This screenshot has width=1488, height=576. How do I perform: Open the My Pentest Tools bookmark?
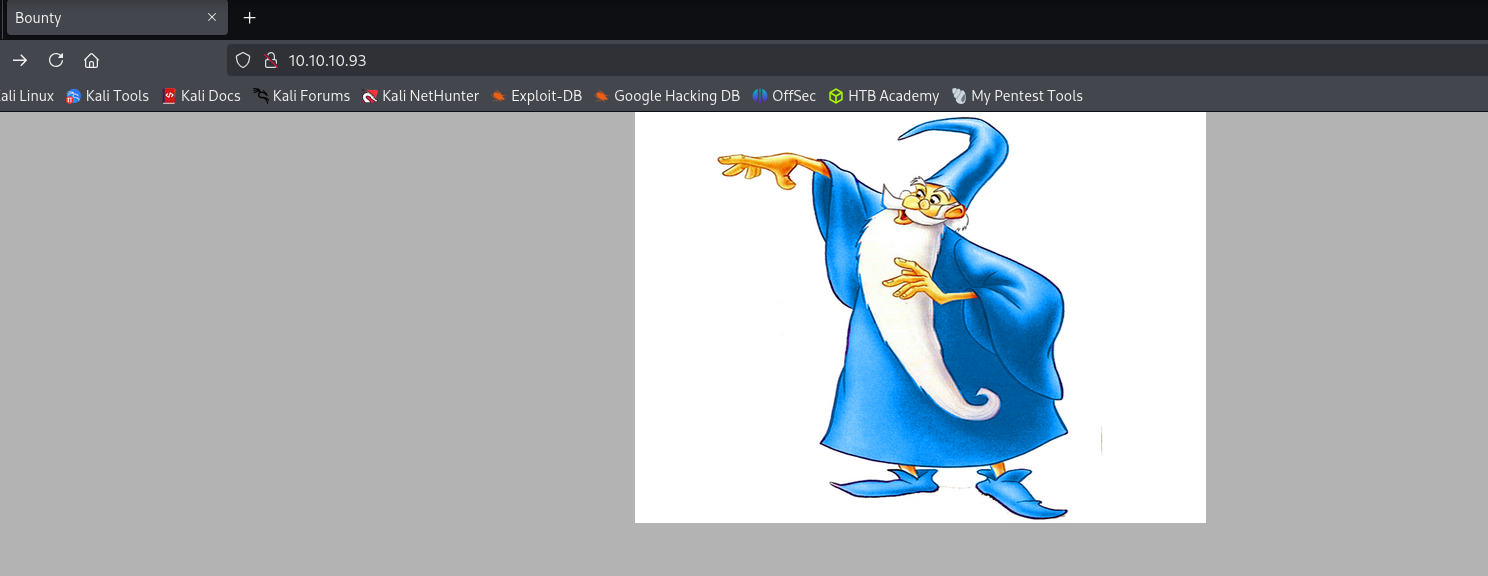point(1017,96)
